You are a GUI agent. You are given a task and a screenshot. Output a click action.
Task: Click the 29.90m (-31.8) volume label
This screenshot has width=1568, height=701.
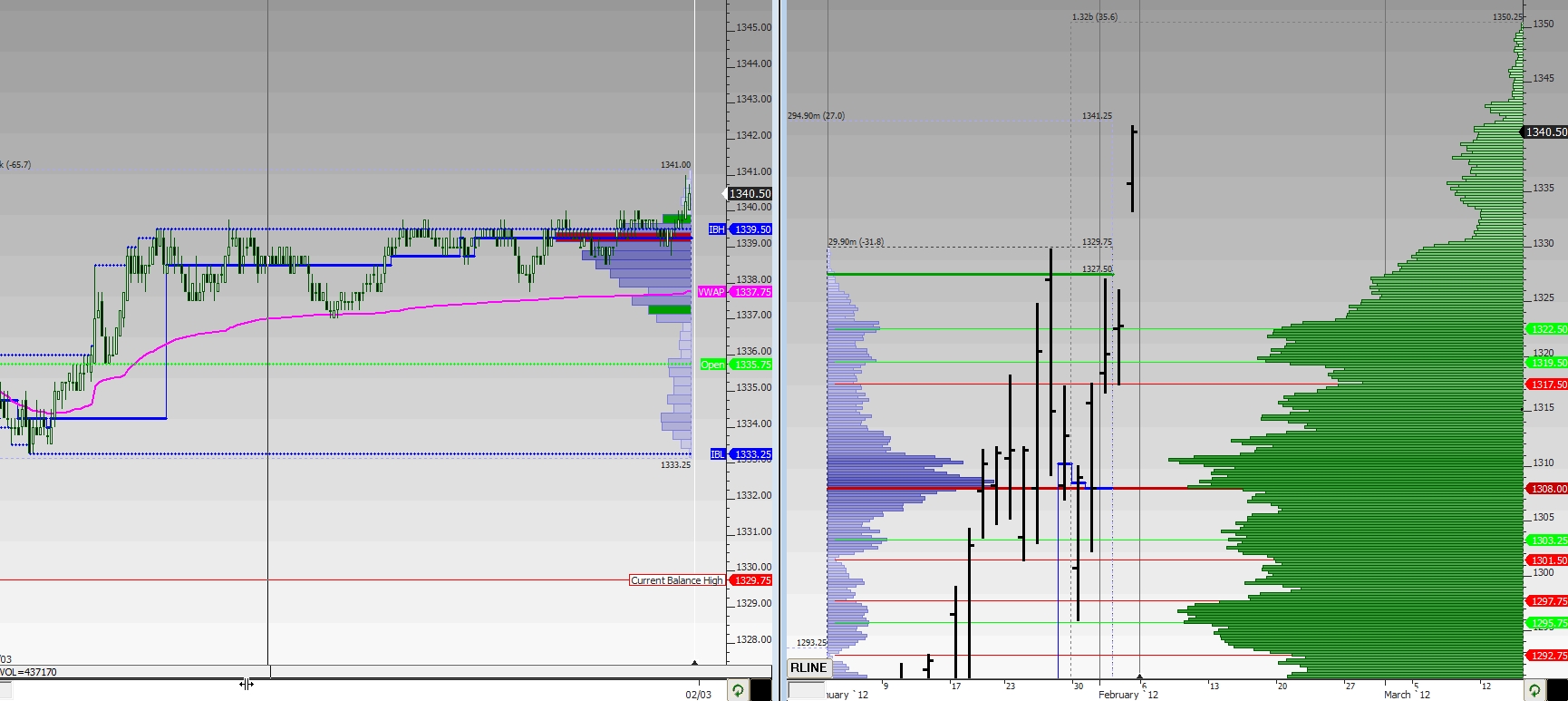856,242
